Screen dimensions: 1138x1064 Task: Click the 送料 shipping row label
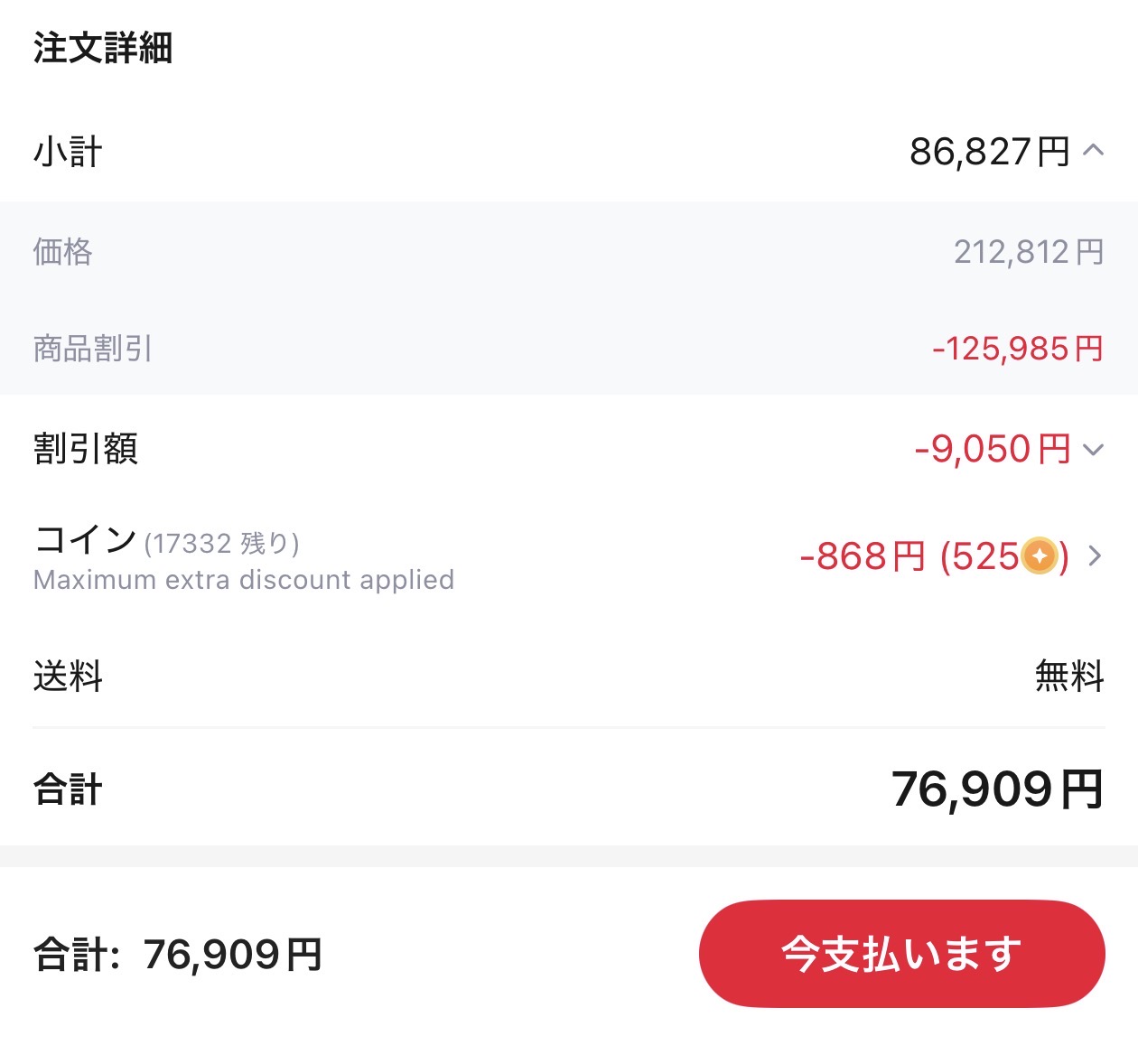coord(69,676)
